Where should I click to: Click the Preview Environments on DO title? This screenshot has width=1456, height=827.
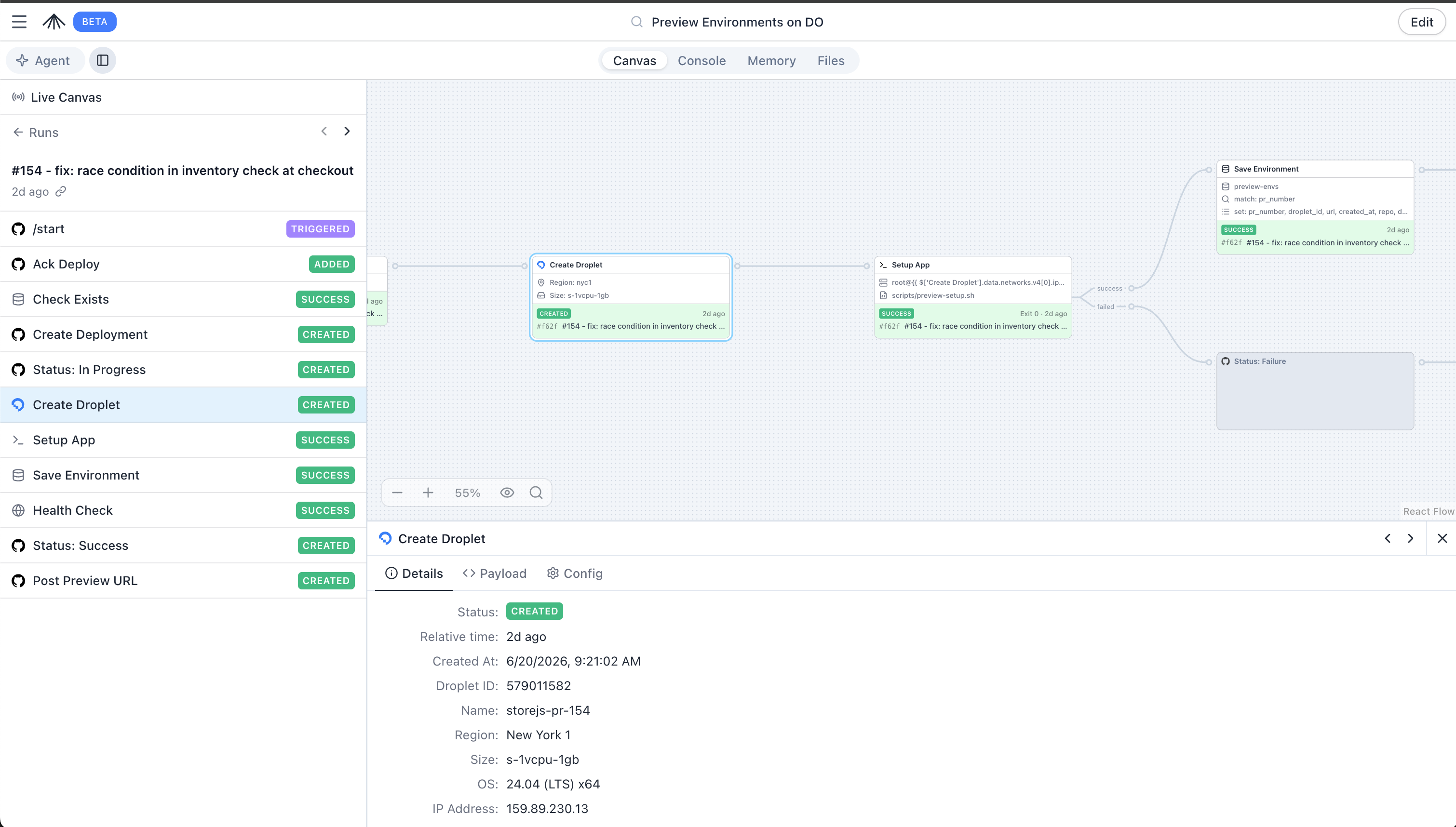(x=737, y=22)
